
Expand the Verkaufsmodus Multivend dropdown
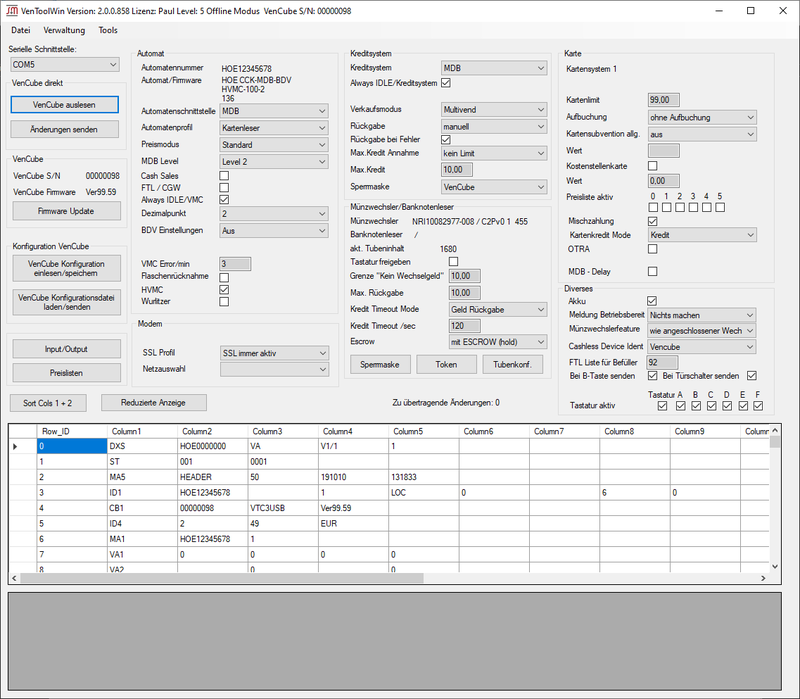(494, 109)
